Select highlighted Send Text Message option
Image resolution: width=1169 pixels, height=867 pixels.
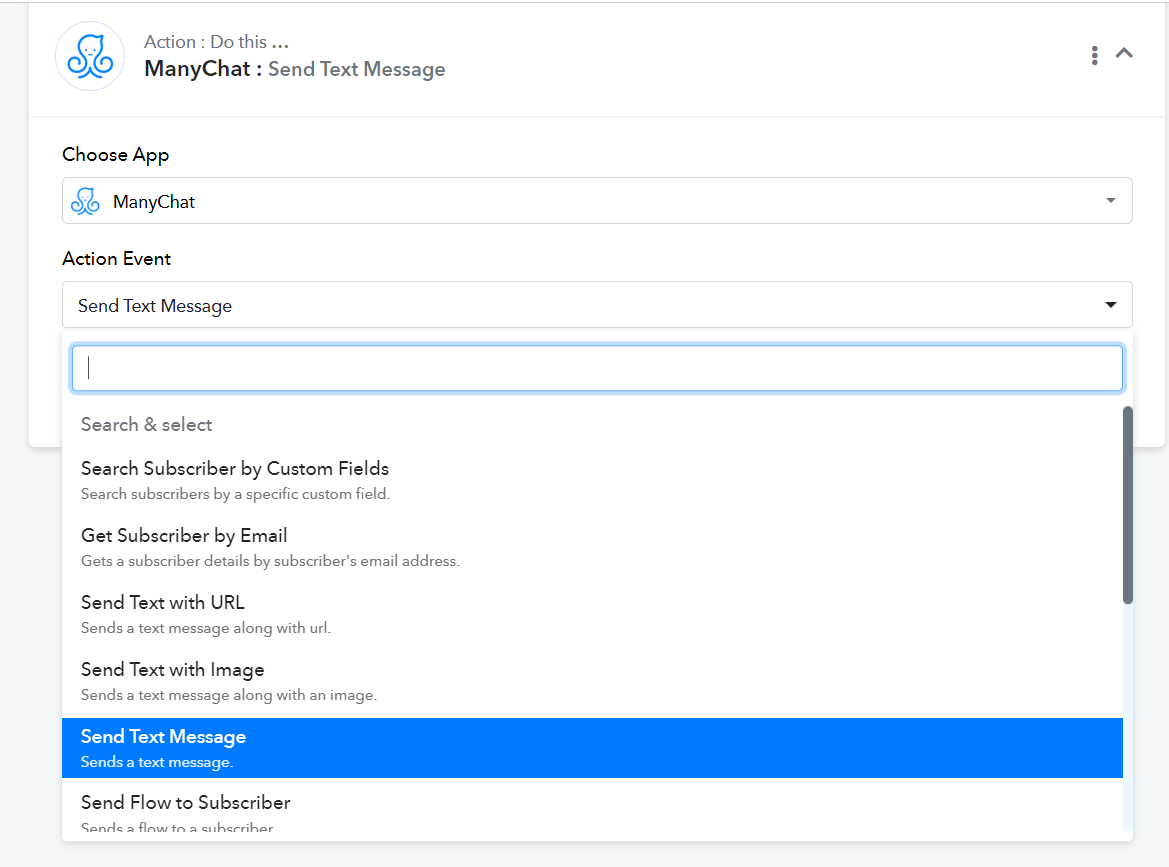592,748
